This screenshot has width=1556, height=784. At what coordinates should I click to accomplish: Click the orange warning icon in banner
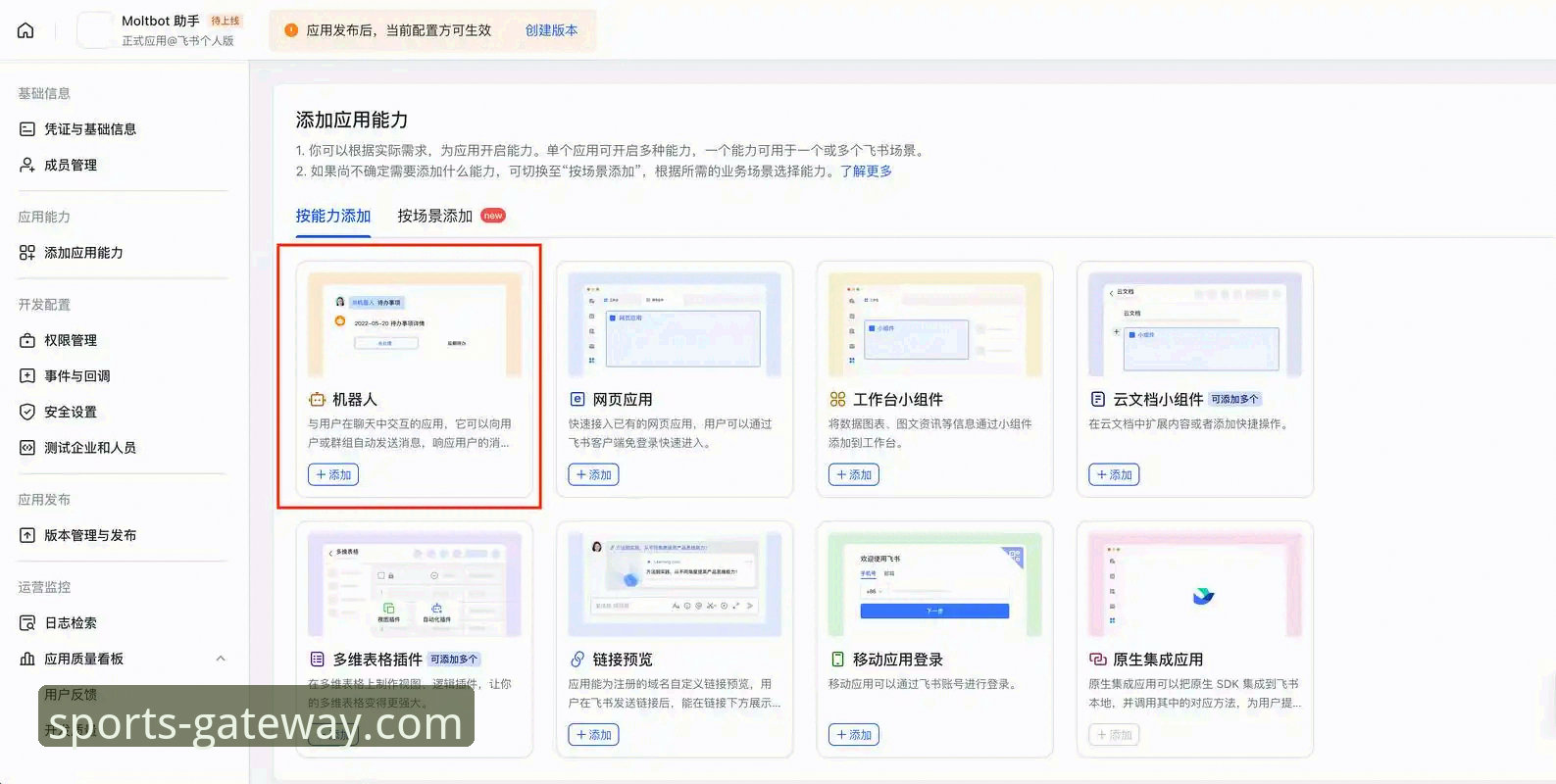(x=291, y=30)
